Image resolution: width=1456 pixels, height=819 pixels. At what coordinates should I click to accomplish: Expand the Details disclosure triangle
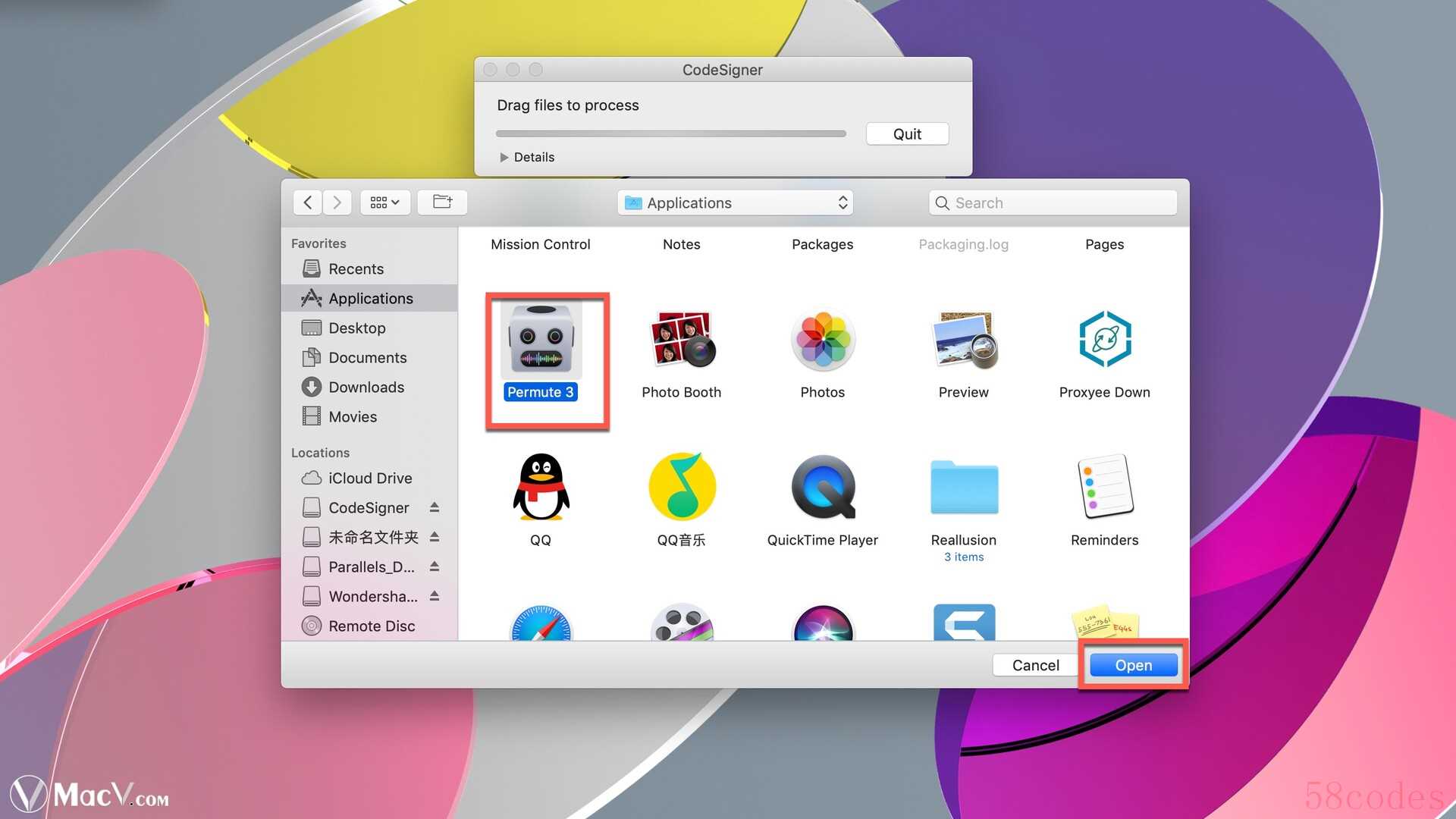[x=504, y=158]
